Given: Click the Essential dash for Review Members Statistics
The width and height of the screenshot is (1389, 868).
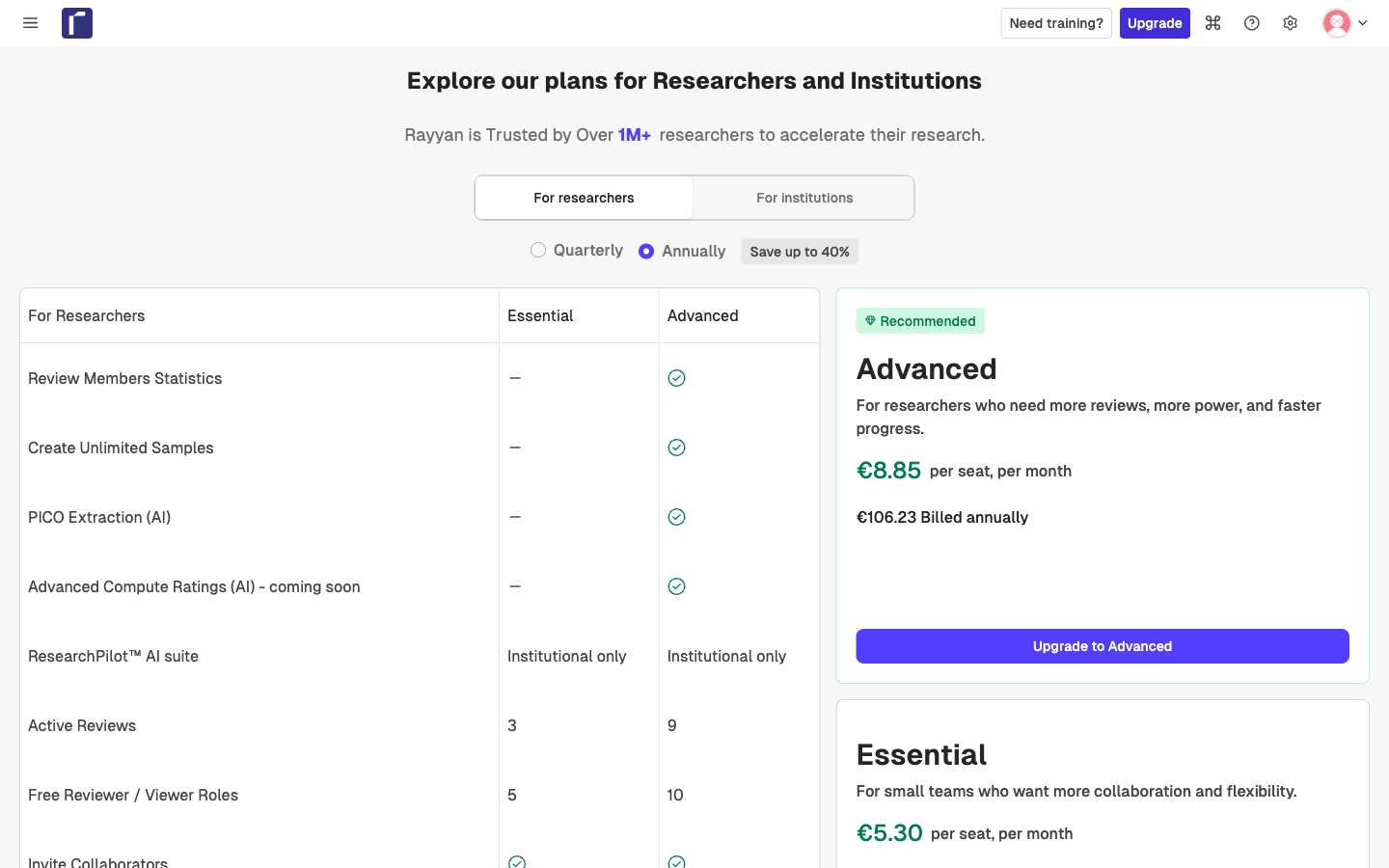Looking at the screenshot, I should click(x=515, y=378).
